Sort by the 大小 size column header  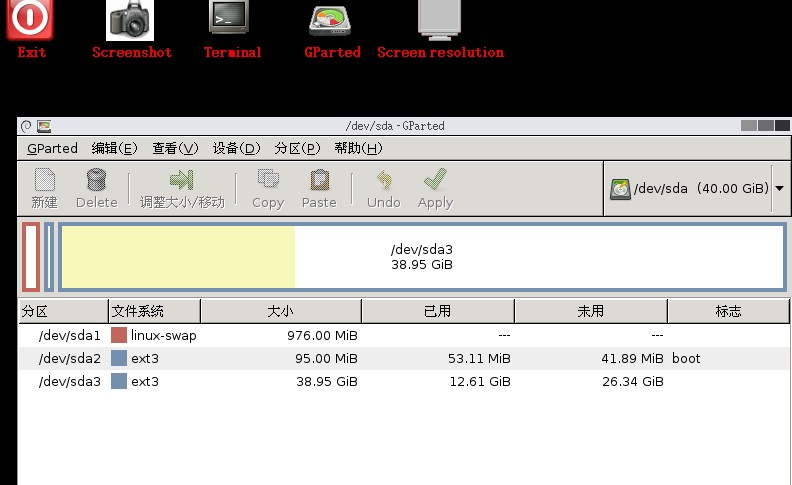(281, 311)
